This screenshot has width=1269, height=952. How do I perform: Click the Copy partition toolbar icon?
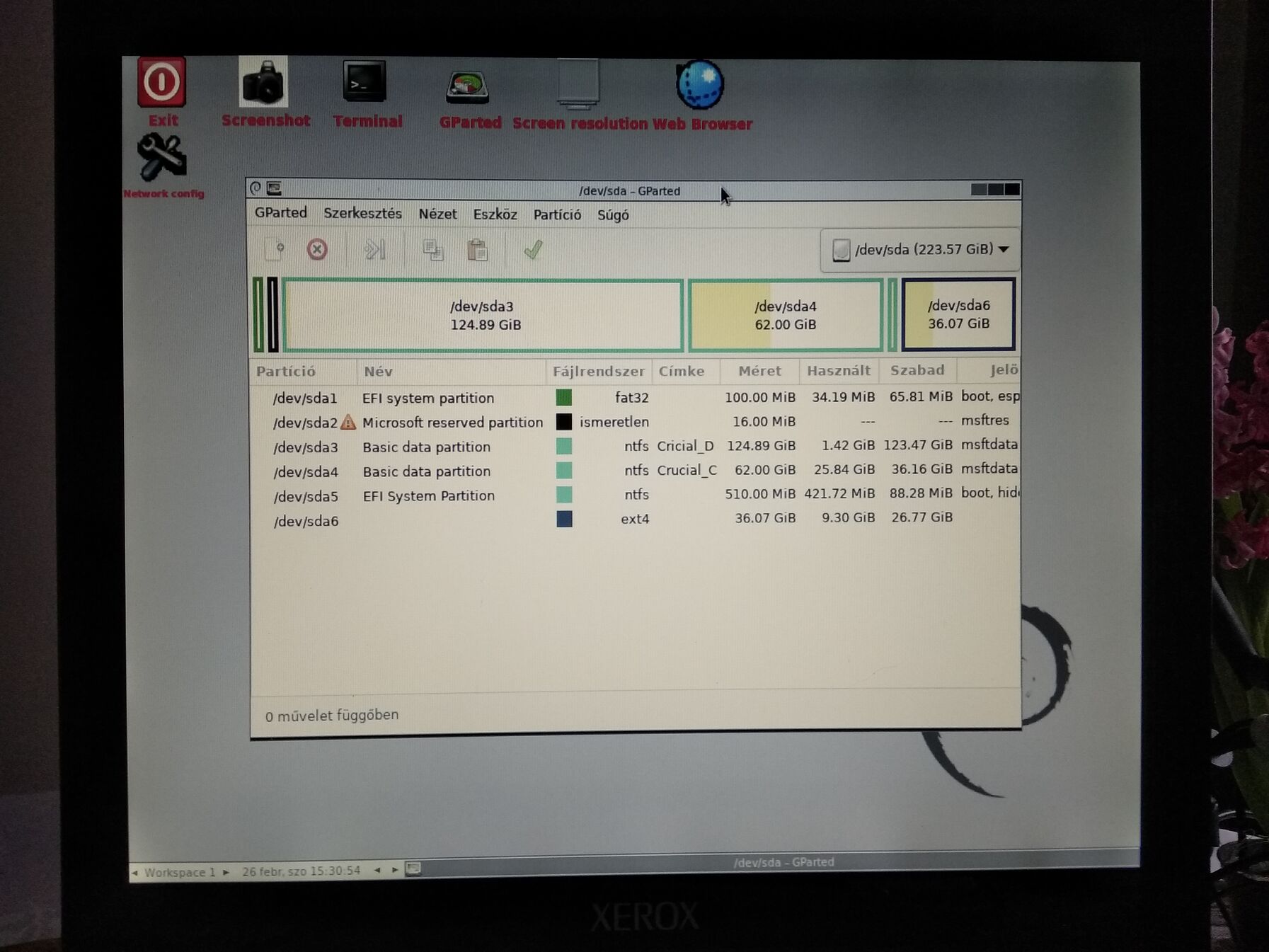click(x=432, y=250)
